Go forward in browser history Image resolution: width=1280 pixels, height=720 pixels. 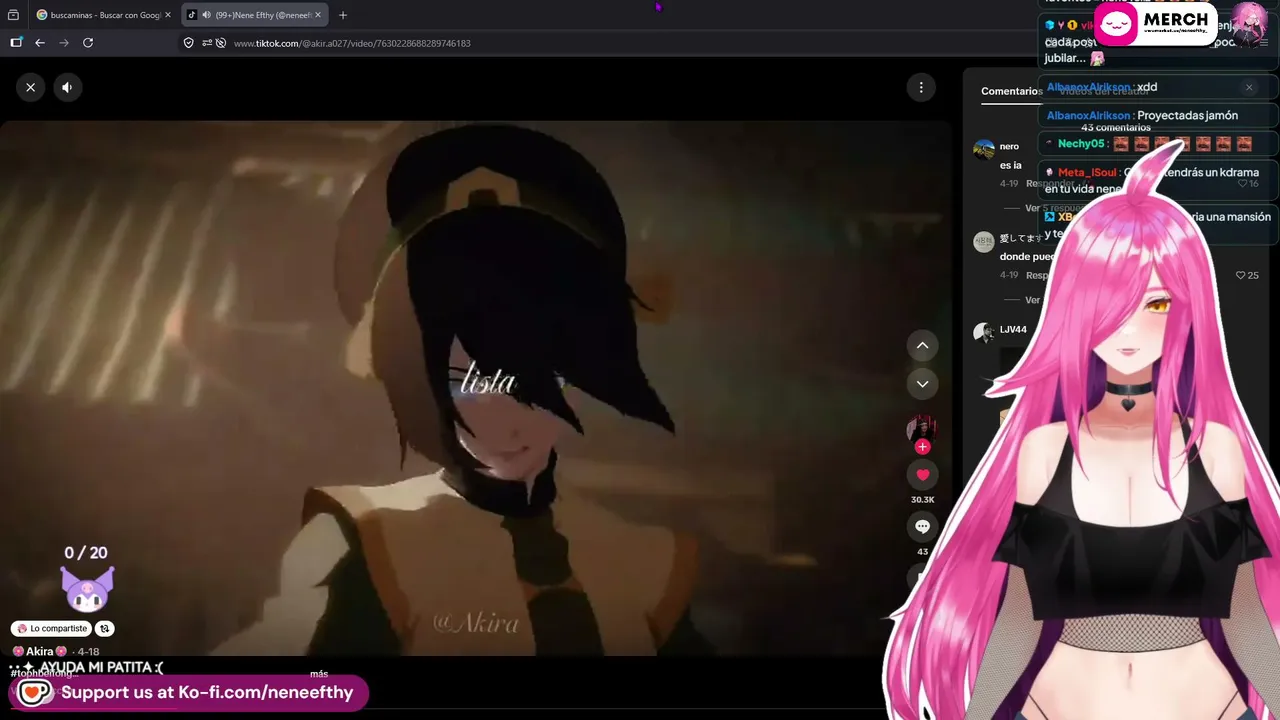[64, 43]
